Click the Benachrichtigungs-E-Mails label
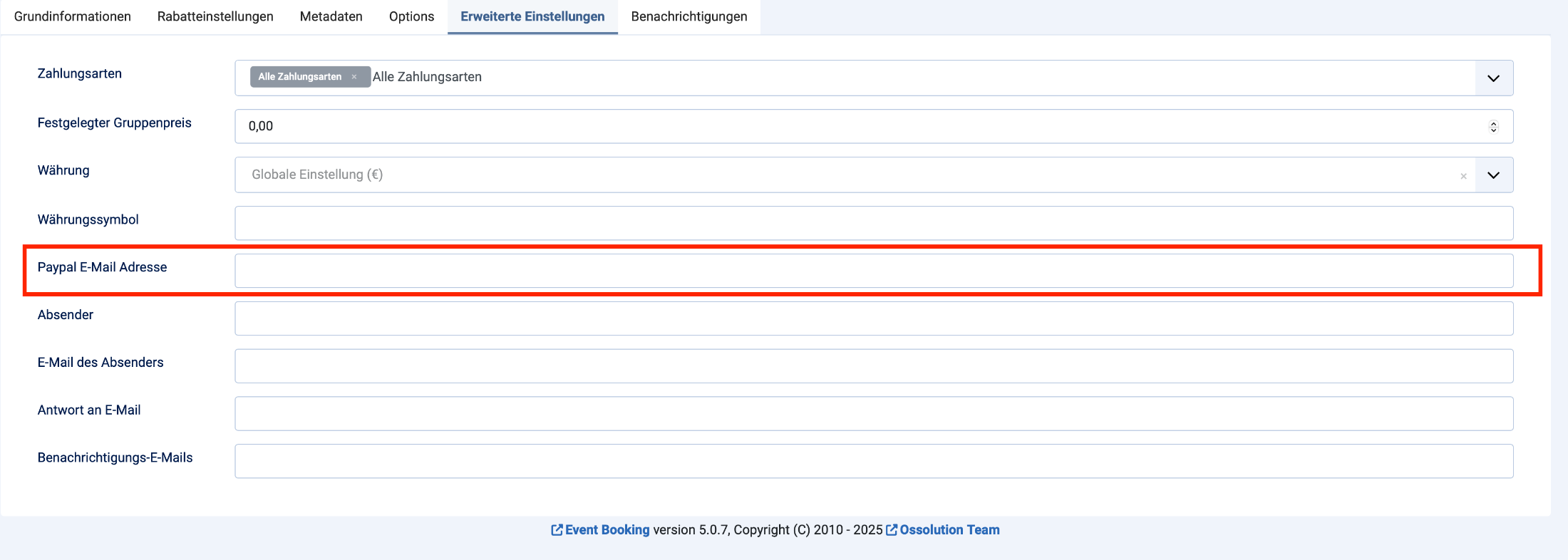1568x560 pixels. click(115, 458)
